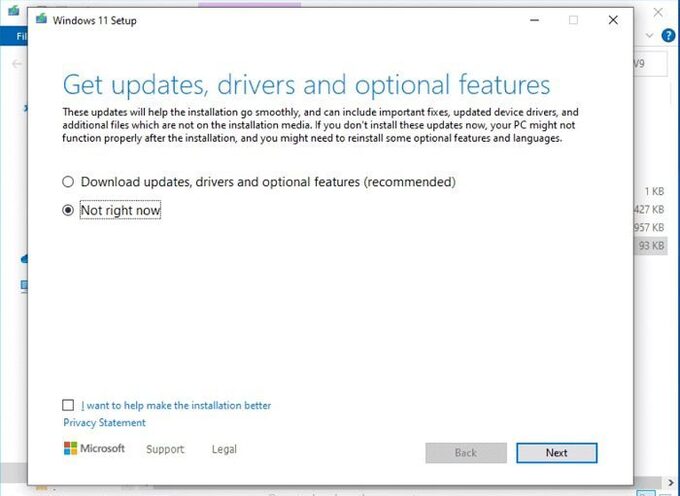The height and width of the screenshot is (496, 680).
Task: Choose the Not right now option
Action: (68, 210)
